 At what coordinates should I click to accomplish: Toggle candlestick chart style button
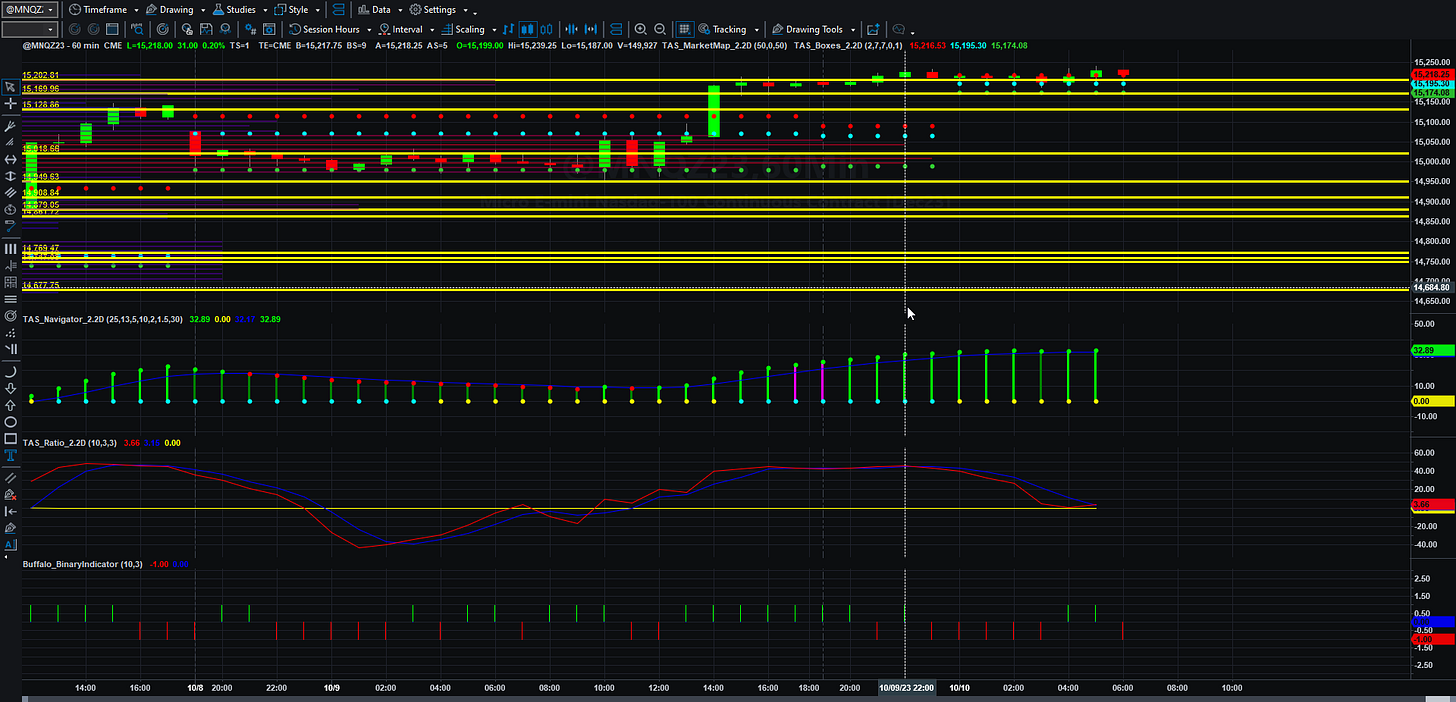pos(527,29)
